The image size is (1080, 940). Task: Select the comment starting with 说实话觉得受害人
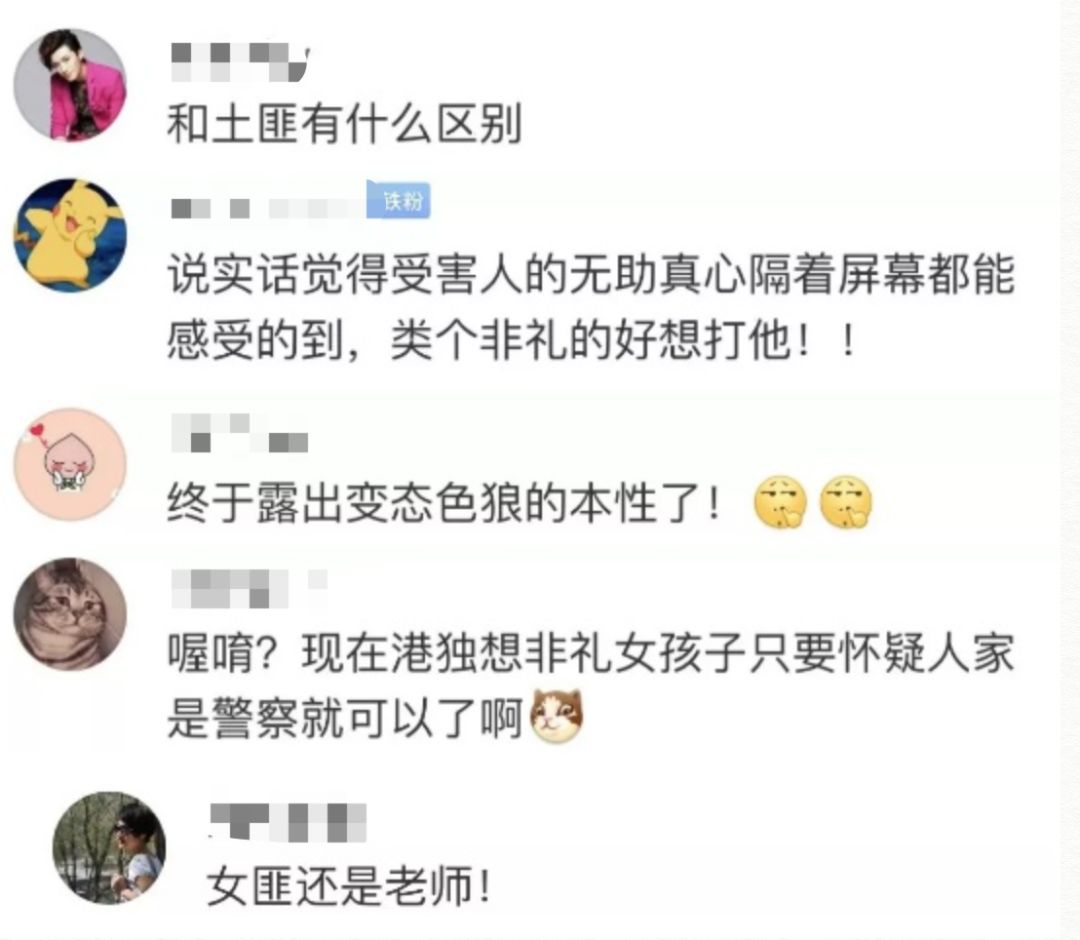click(x=591, y=307)
